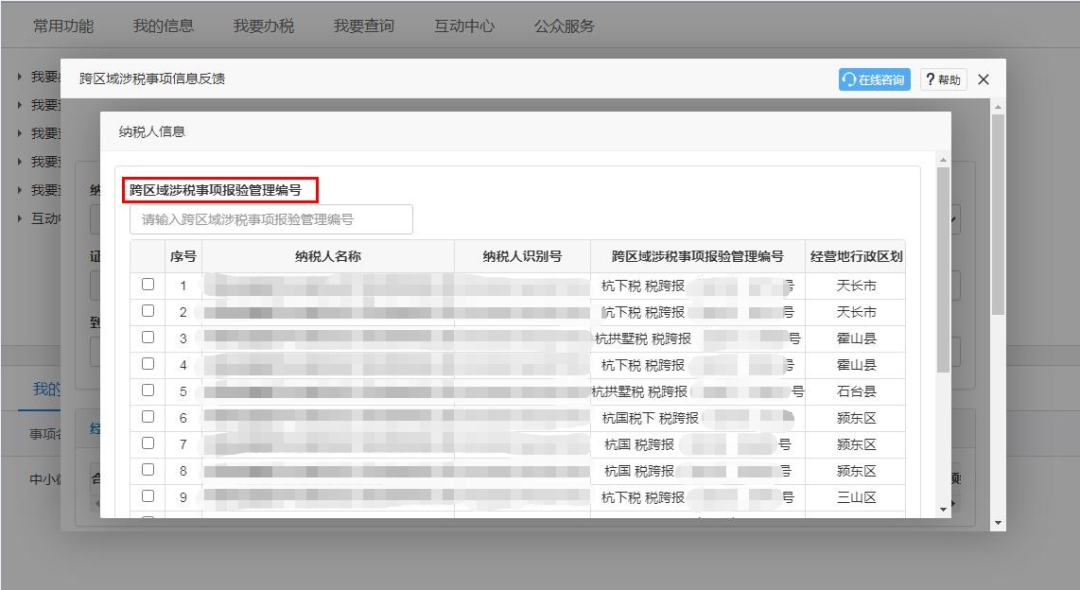Open the 常用功能 menu tab
Viewport: 1080px width, 590px height.
[63, 26]
